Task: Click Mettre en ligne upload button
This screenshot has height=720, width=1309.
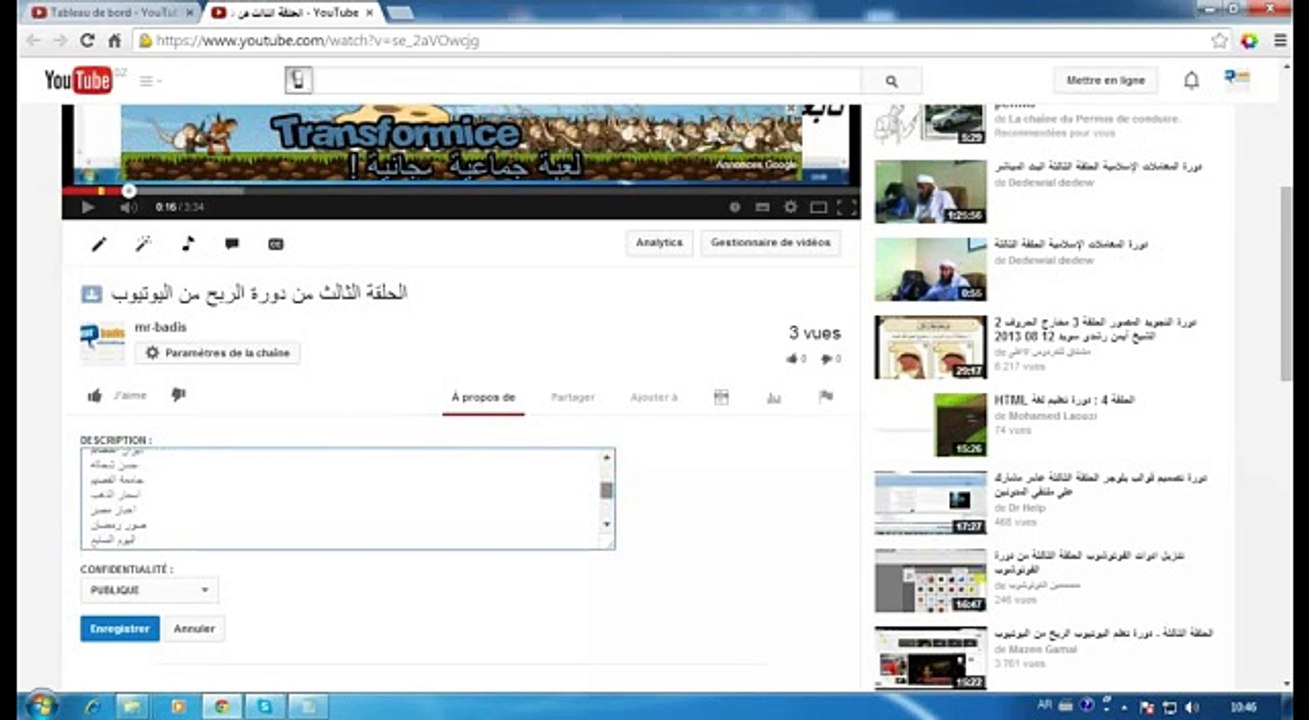Action: [x=1105, y=80]
